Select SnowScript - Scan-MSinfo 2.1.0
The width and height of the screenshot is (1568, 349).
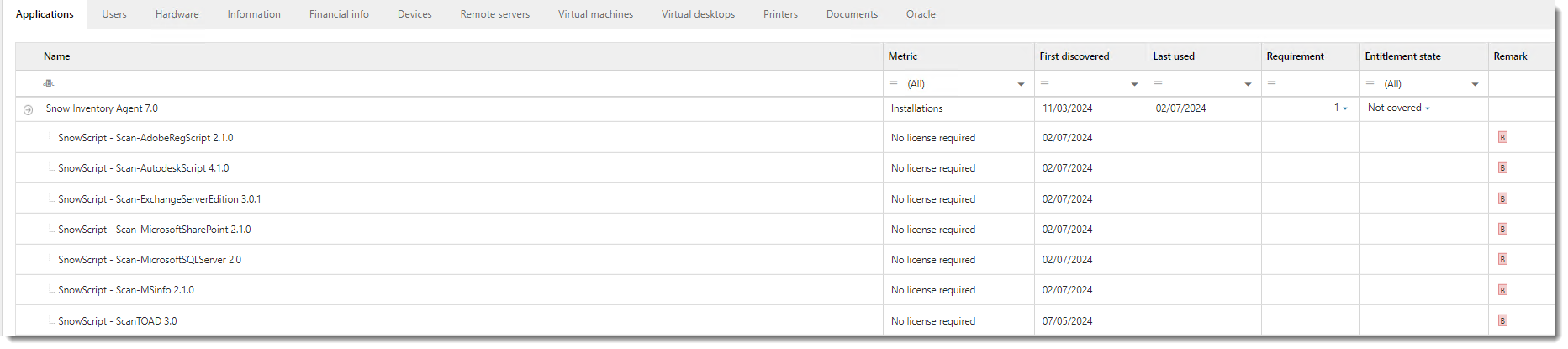tap(125, 290)
